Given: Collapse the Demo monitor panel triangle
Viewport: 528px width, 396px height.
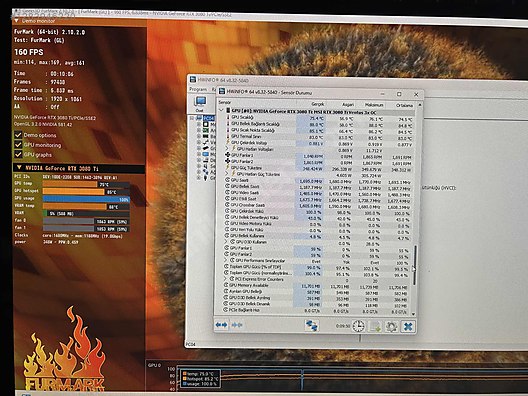Looking at the screenshot, I should (x=16, y=21).
